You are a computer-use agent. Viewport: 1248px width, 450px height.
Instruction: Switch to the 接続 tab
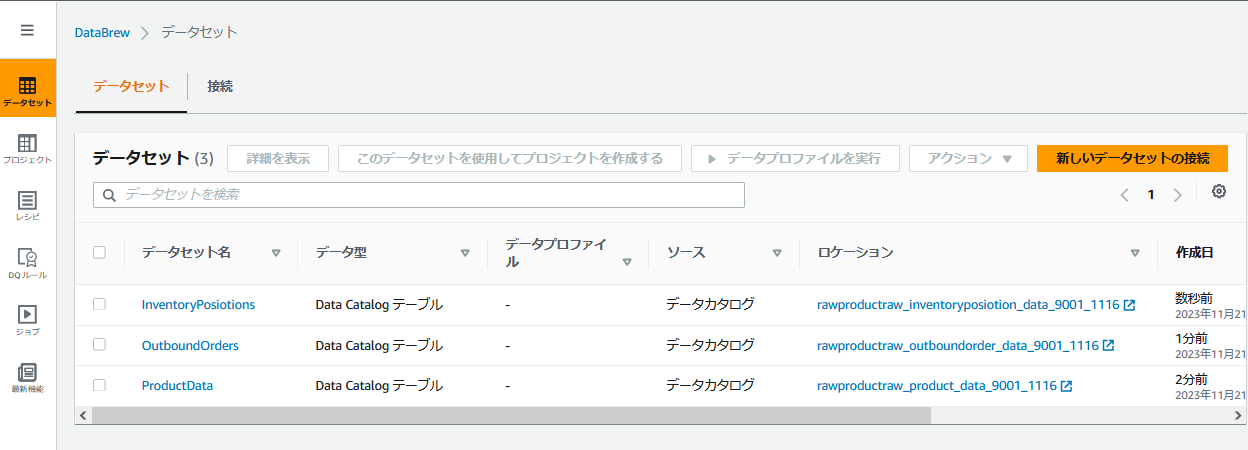click(220, 86)
